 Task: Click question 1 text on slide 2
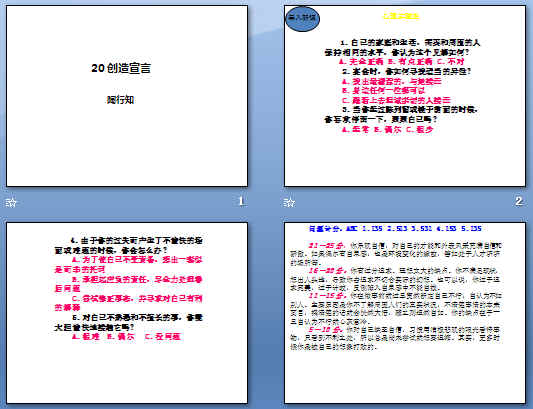tap(402, 48)
